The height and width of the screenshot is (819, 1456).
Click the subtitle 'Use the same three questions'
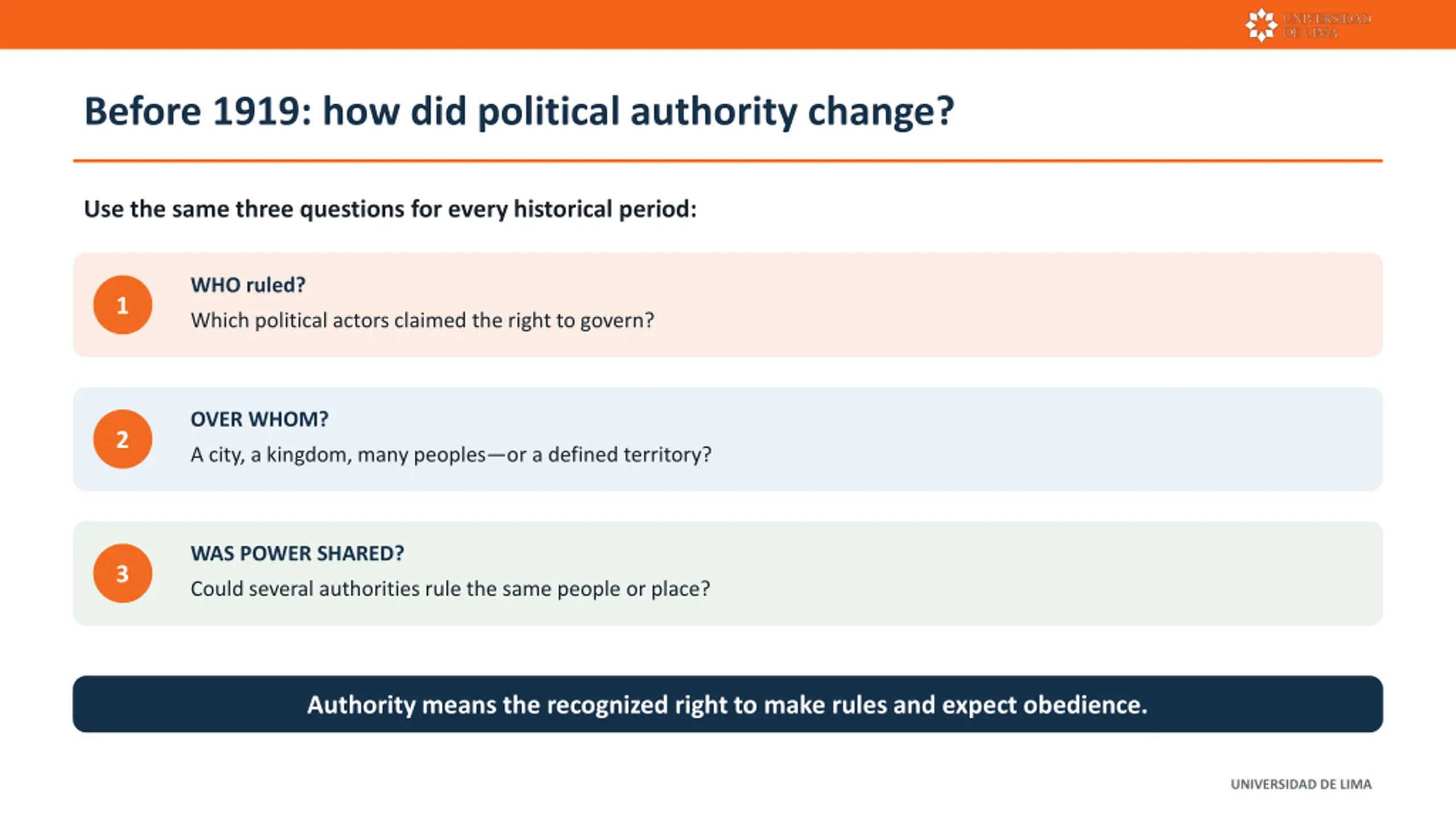point(390,209)
